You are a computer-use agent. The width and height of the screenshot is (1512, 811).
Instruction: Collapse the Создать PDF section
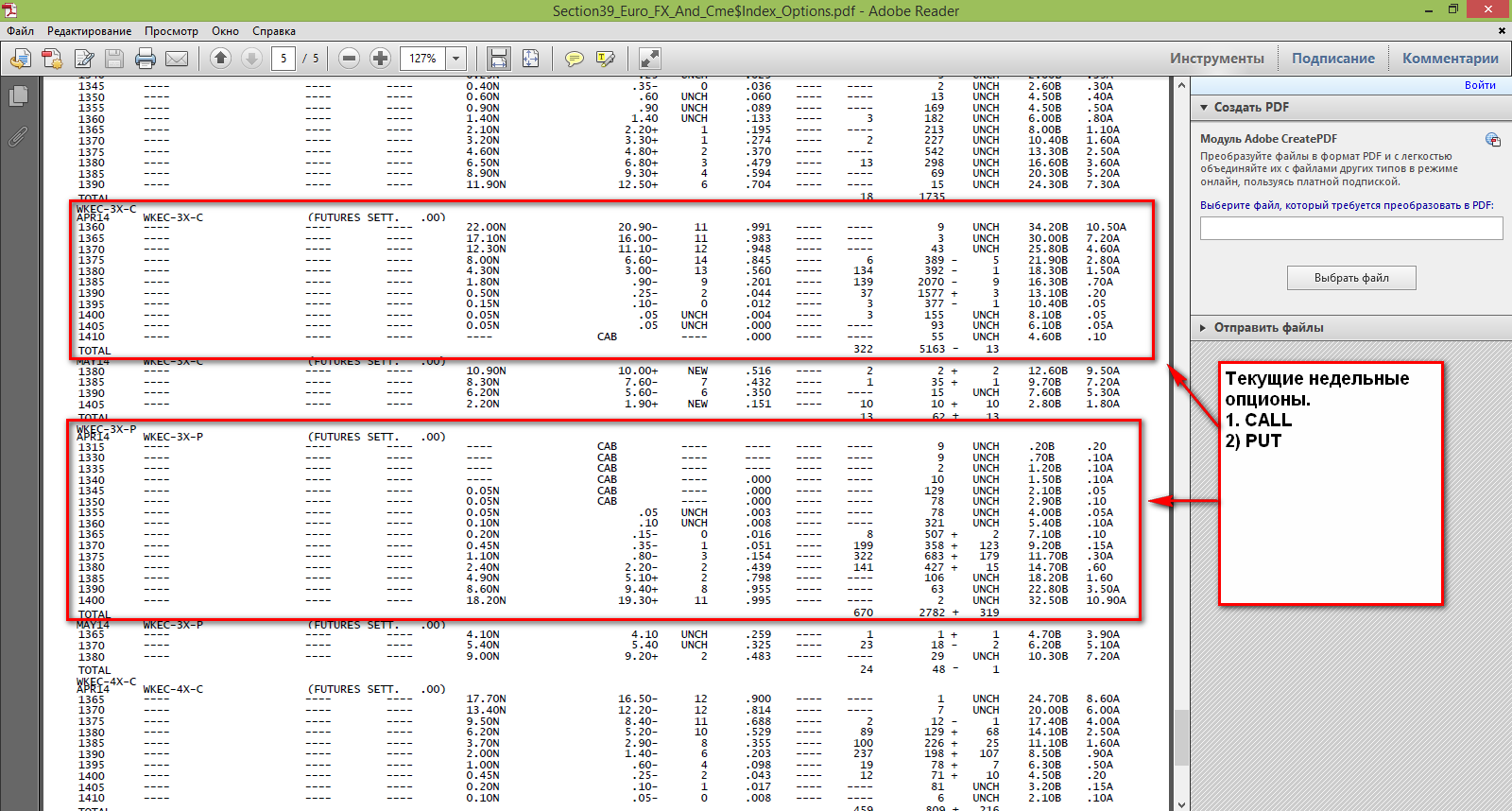(x=1204, y=107)
